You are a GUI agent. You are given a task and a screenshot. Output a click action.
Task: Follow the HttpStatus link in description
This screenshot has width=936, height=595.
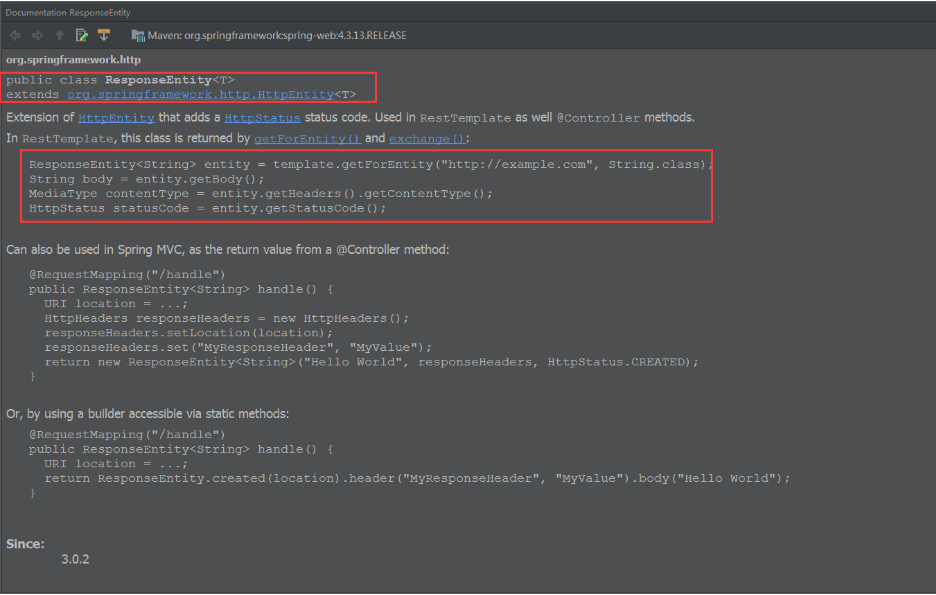pyautogui.click(x=262, y=118)
